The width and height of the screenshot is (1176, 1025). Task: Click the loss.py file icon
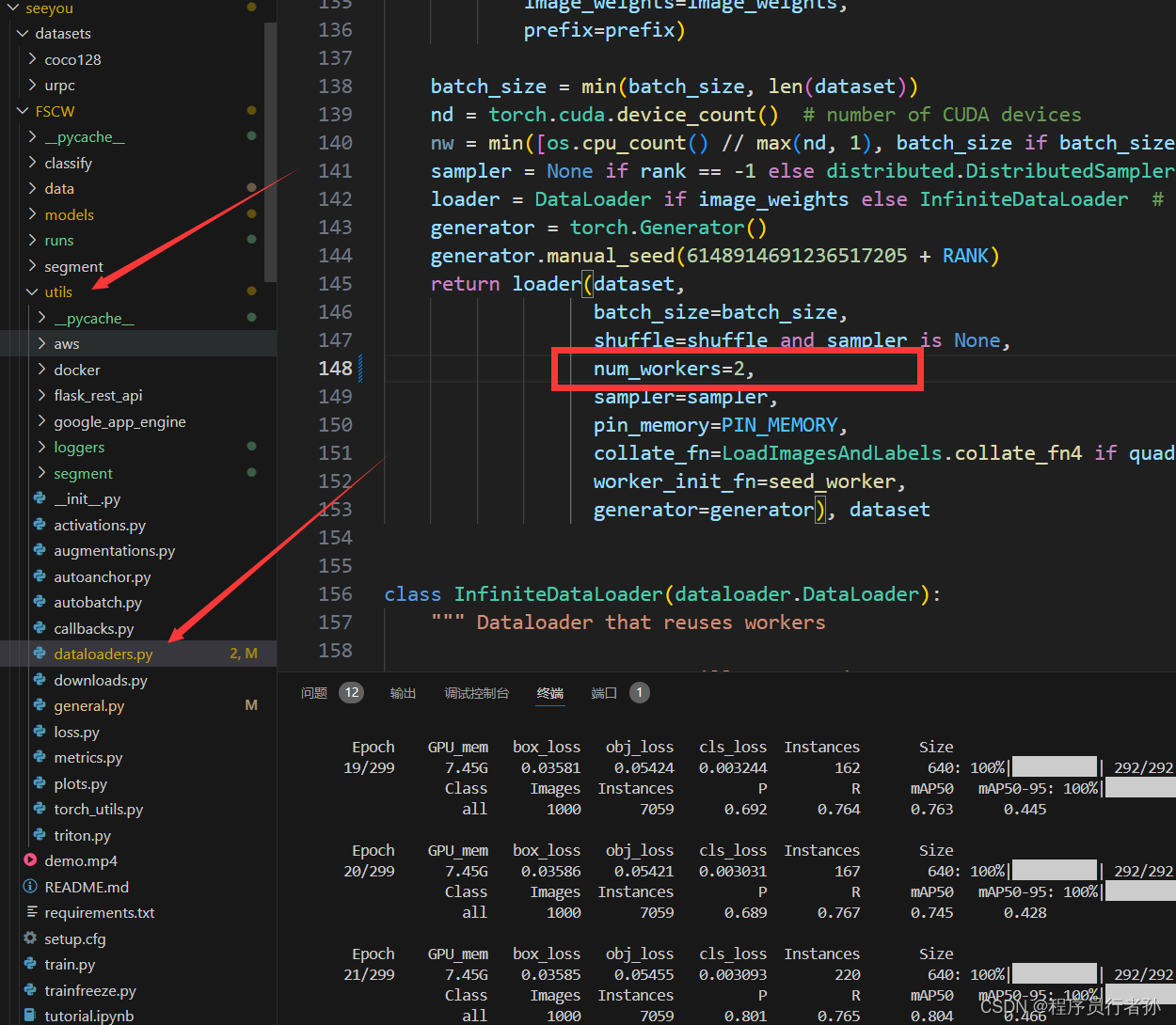(x=40, y=732)
